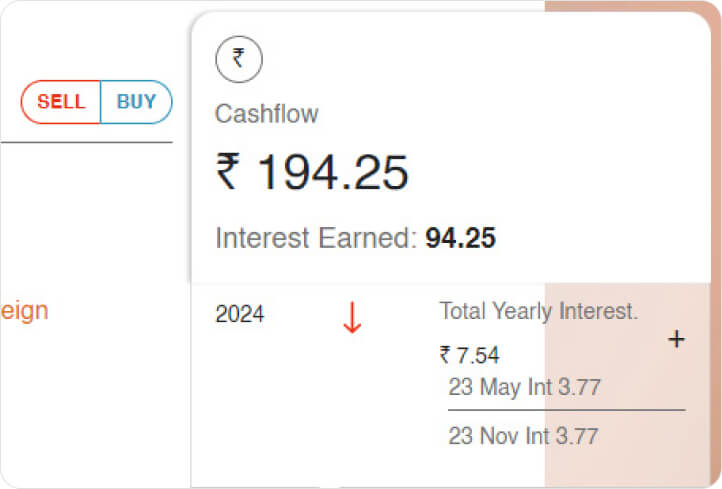The height and width of the screenshot is (489, 722).
Task: Click the orange partially visible link text
Action: [24, 311]
